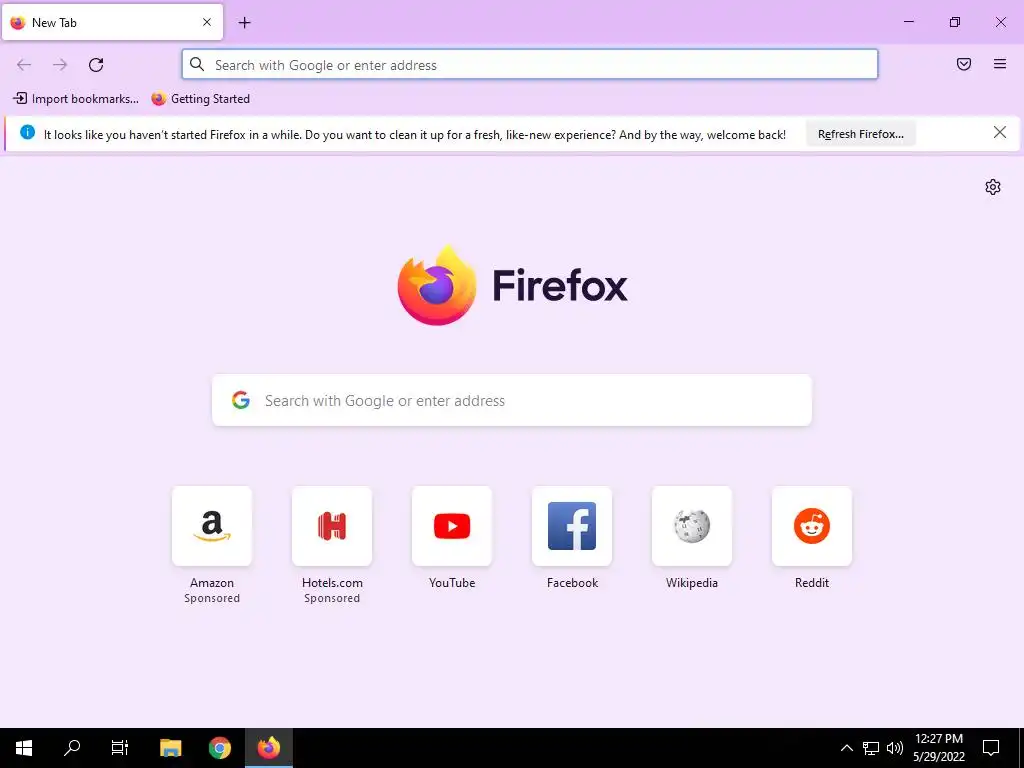Viewport: 1024px width, 768px height.
Task: Open taskbar Search magnifier
Action: [x=72, y=748]
